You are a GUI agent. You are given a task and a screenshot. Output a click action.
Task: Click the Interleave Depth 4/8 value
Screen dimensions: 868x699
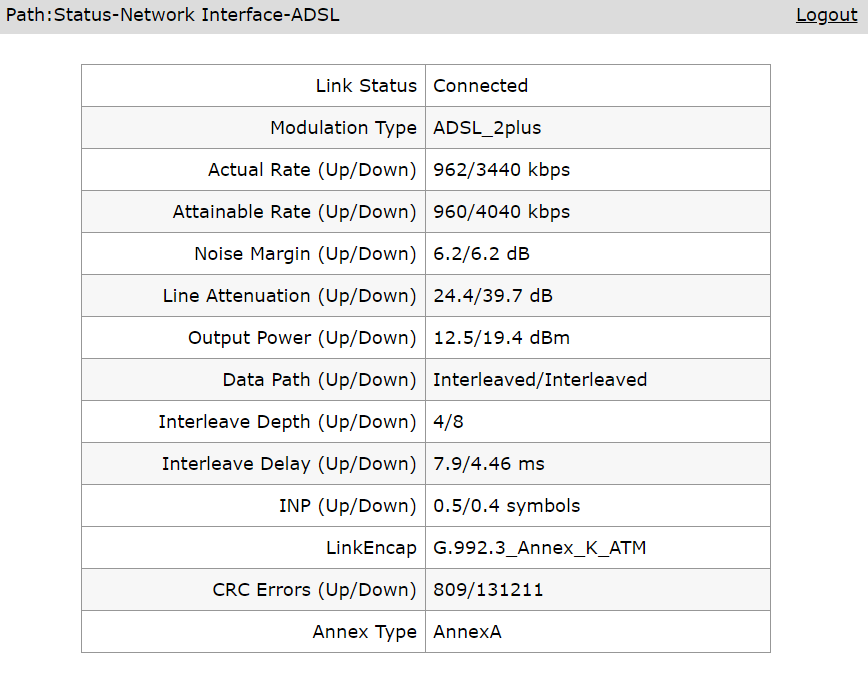point(448,422)
